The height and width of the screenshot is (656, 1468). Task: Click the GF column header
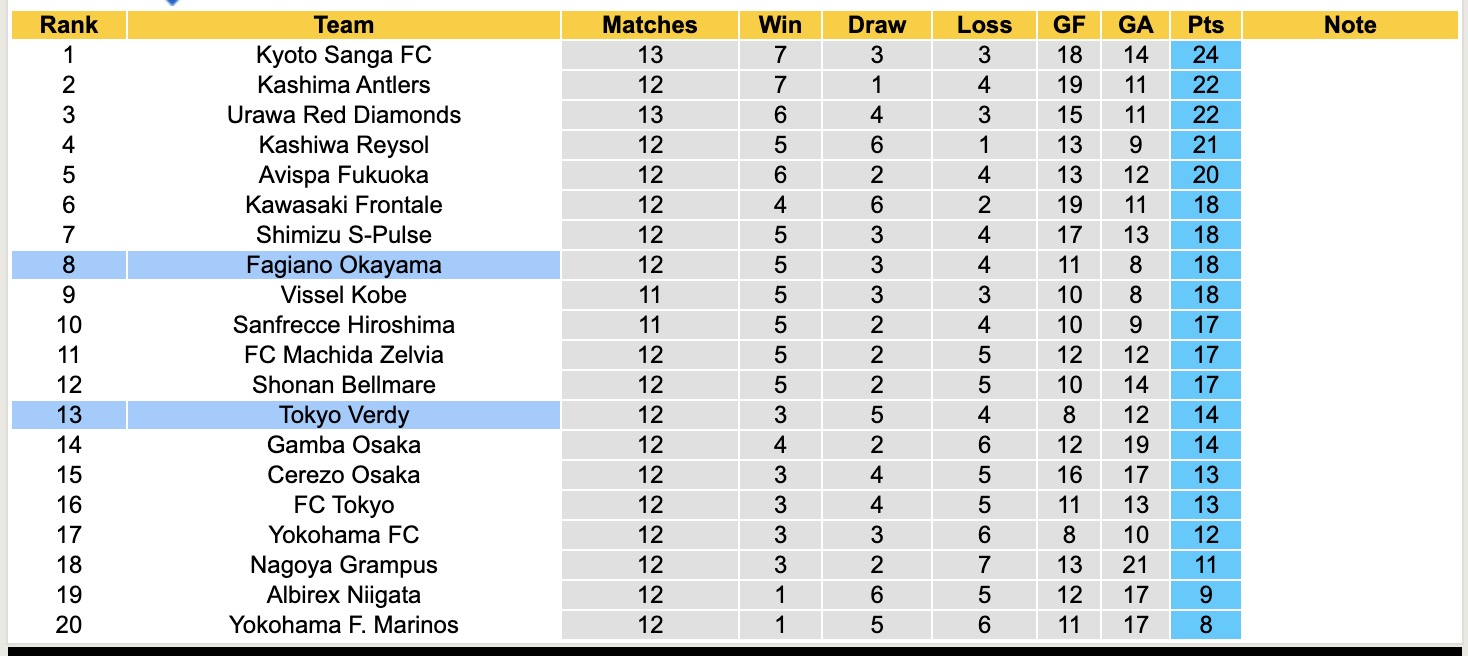pos(1069,25)
